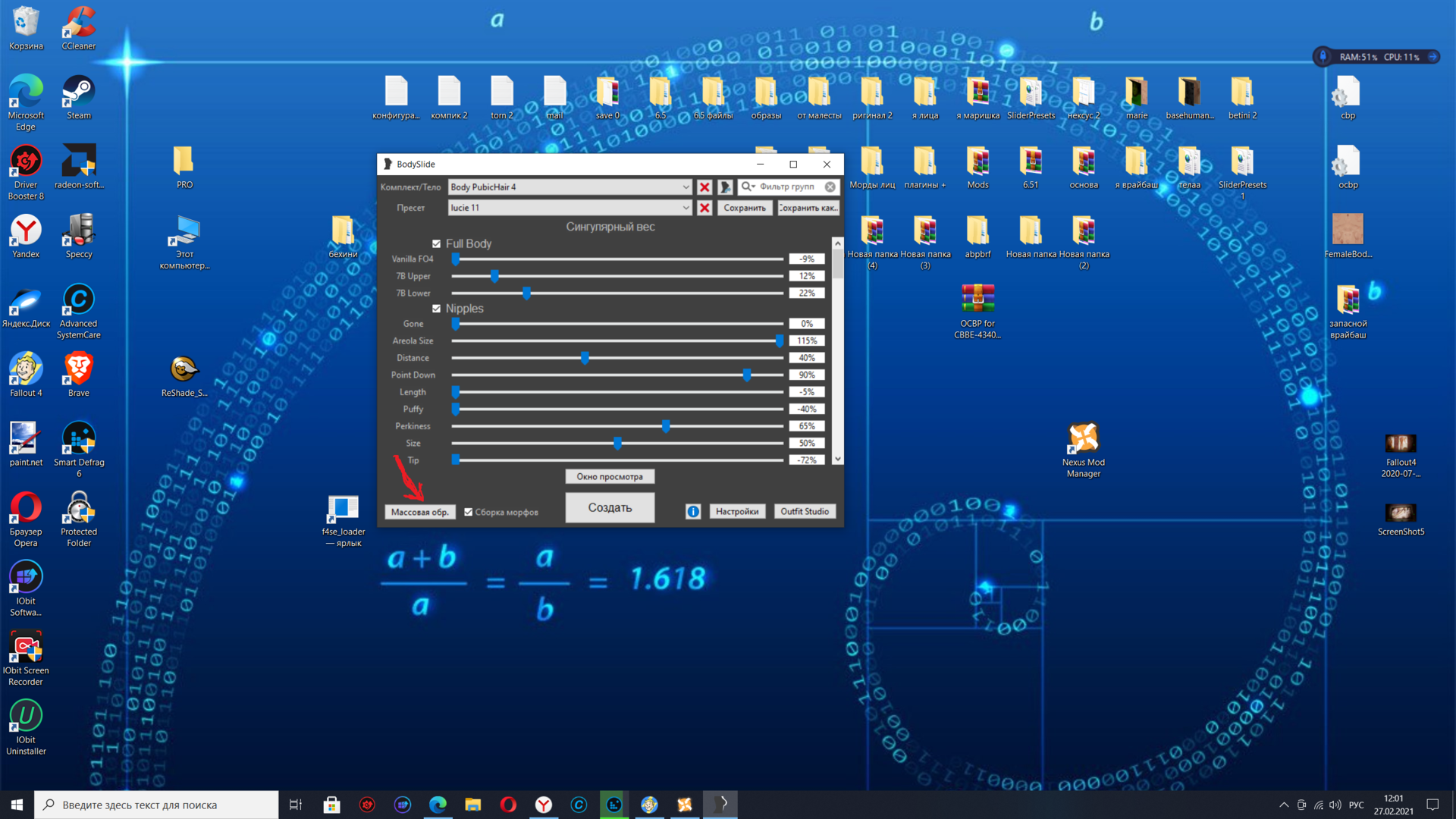
Task: Clear the preset filter with red X
Action: [704, 208]
